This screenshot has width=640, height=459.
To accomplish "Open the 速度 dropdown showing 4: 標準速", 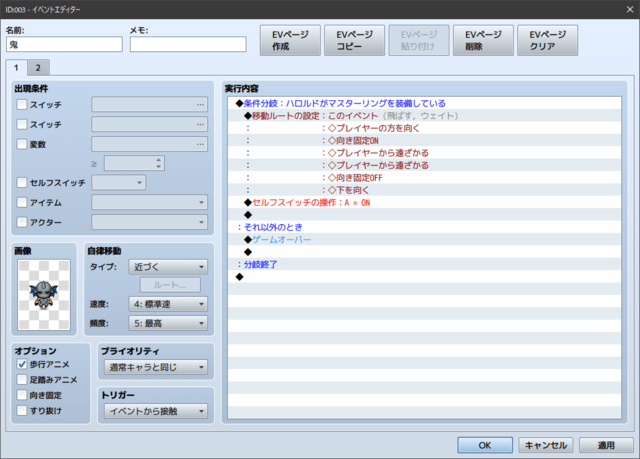I will click(168, 304).
